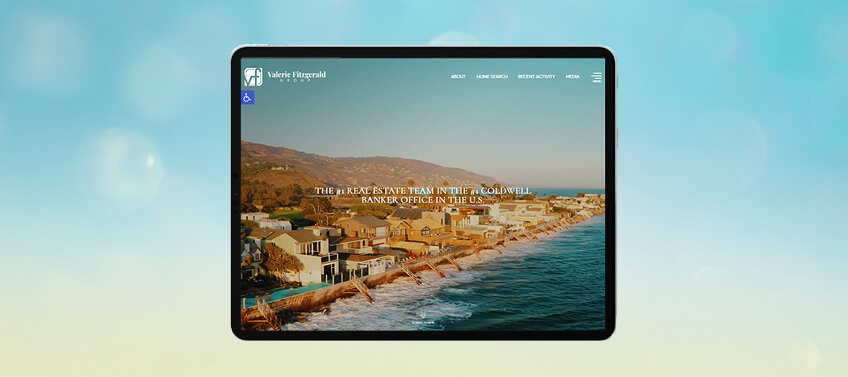Image resolution: width=848 pixels, height=377 pixels.
Task: Open the Media nav item
Action: click(573, 77)
